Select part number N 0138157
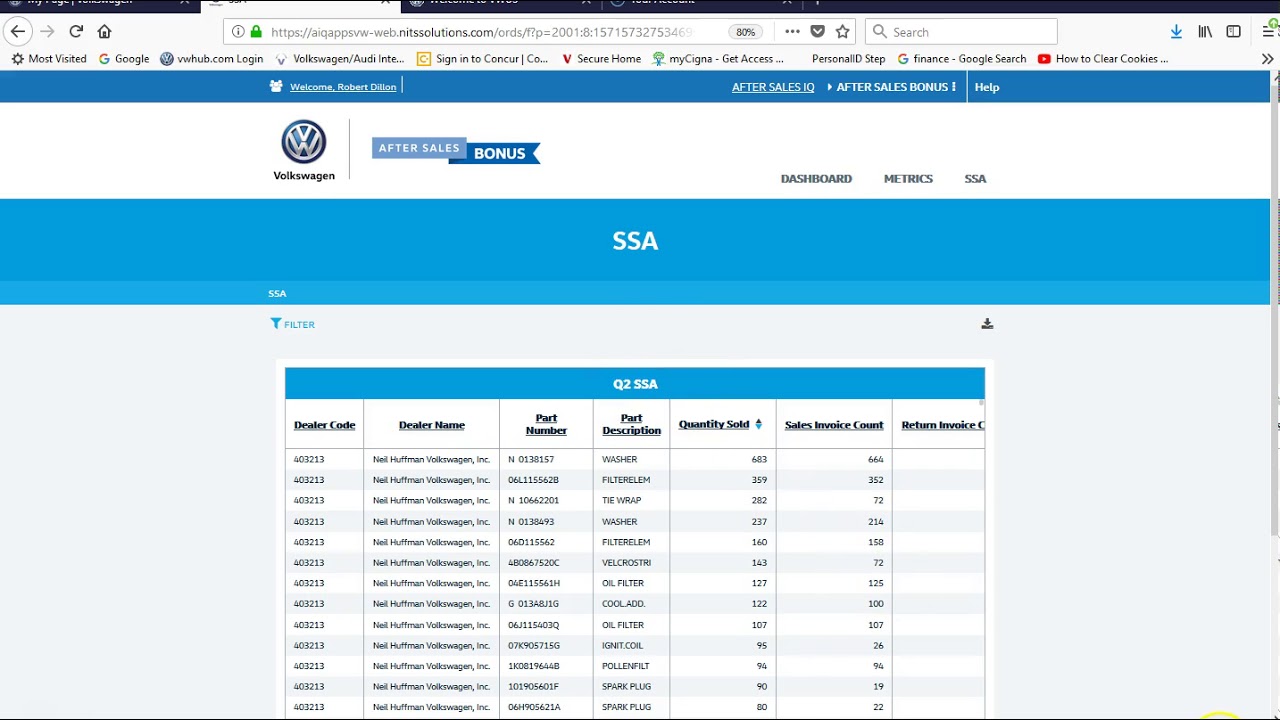The image size is (1280, 720). coord(531,460)
